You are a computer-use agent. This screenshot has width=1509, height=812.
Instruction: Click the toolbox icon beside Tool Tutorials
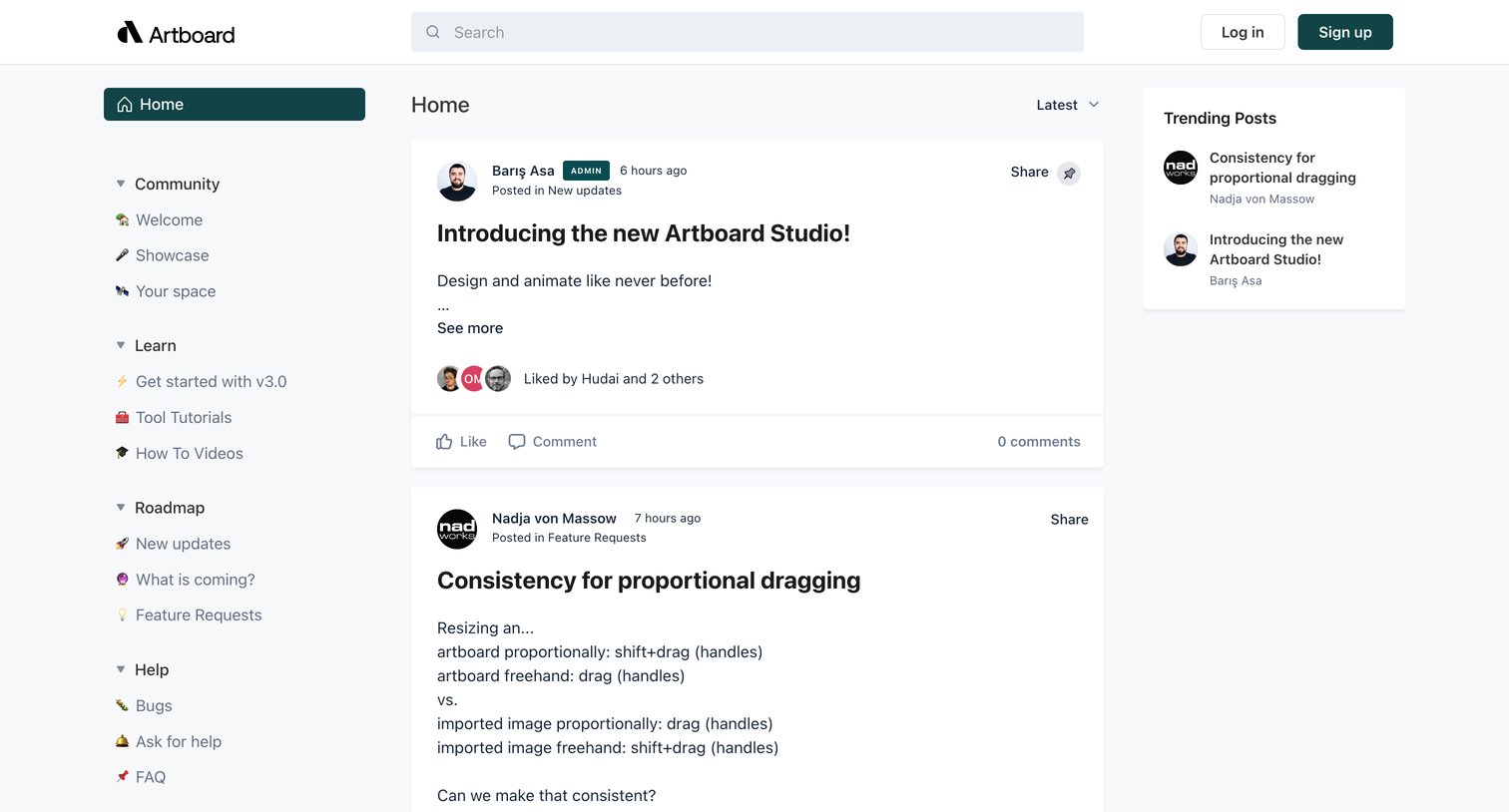[122, 417]
